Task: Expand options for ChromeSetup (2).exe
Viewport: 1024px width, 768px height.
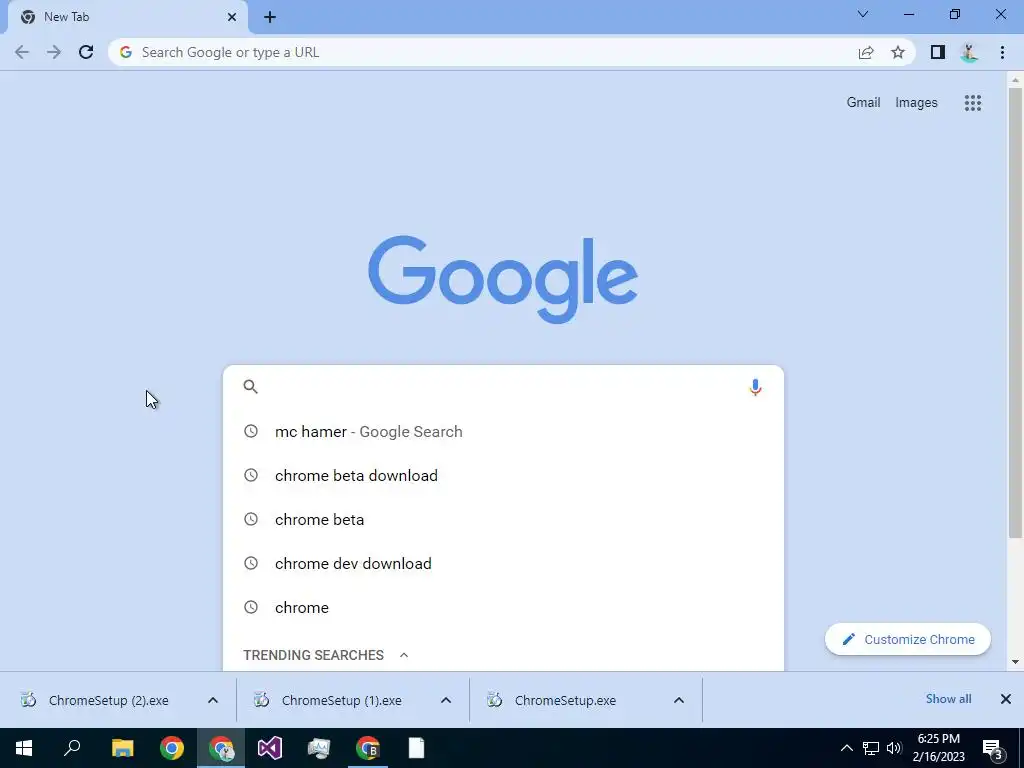Action: pyautogui.click(x=213, y=701)
